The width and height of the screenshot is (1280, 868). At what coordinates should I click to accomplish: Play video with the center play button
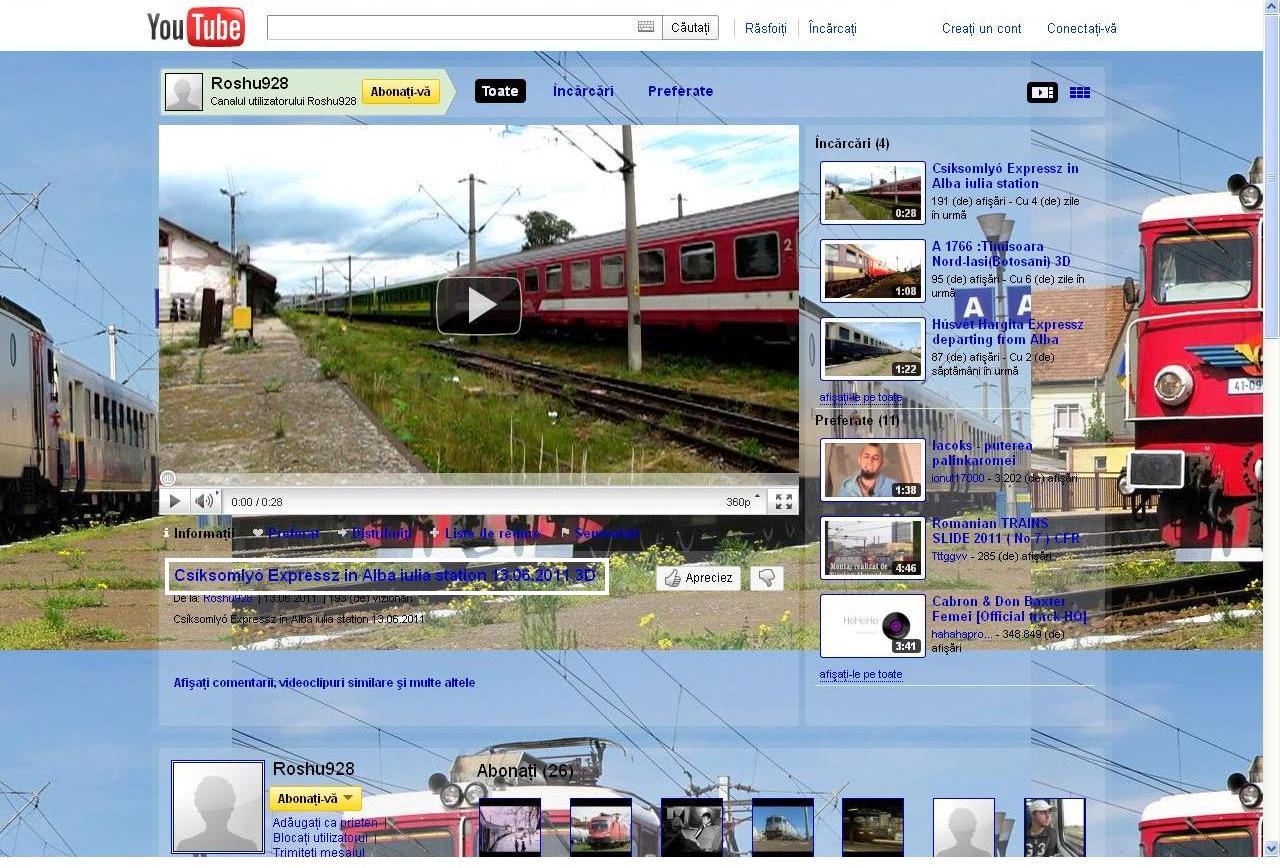[x=479, y=305]
